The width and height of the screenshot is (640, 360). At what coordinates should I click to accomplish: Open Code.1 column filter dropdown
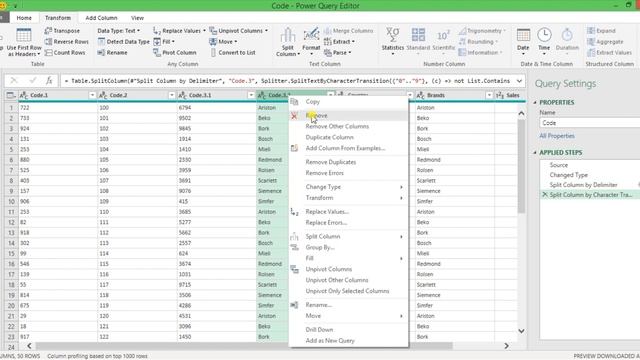(x=92, y=95)
